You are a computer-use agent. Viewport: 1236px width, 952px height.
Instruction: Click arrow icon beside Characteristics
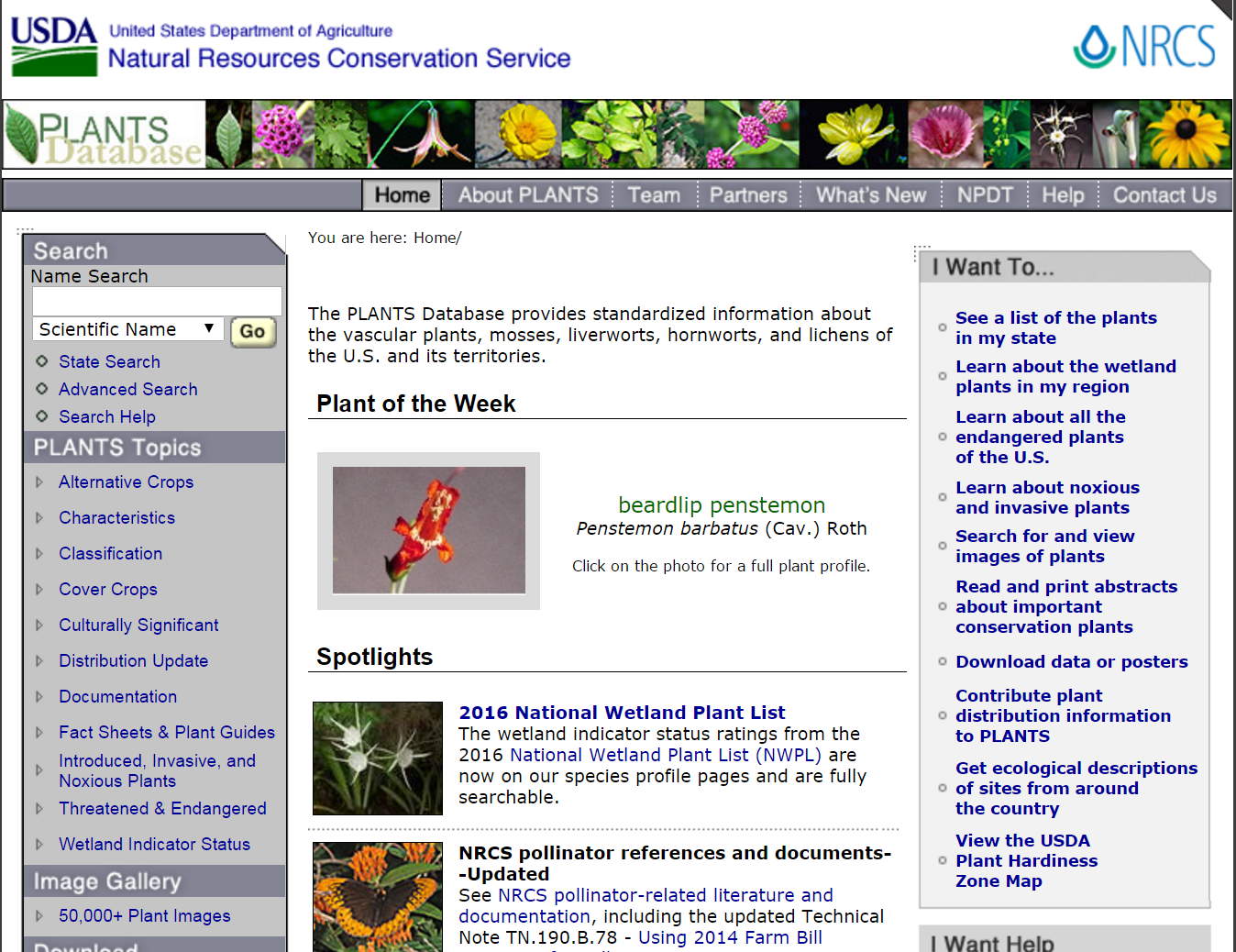[39, 518]
